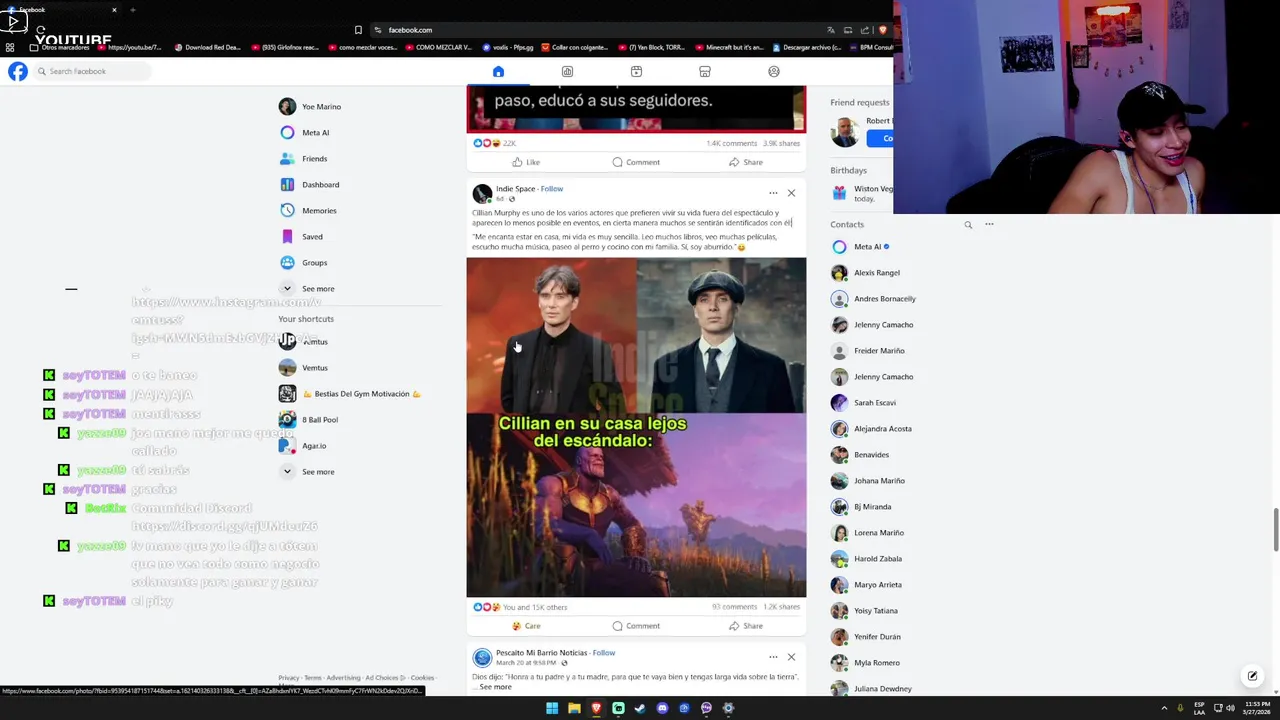
Task: Open Pescaito Mi Barrio post options menu
Action: click(773, 657)
